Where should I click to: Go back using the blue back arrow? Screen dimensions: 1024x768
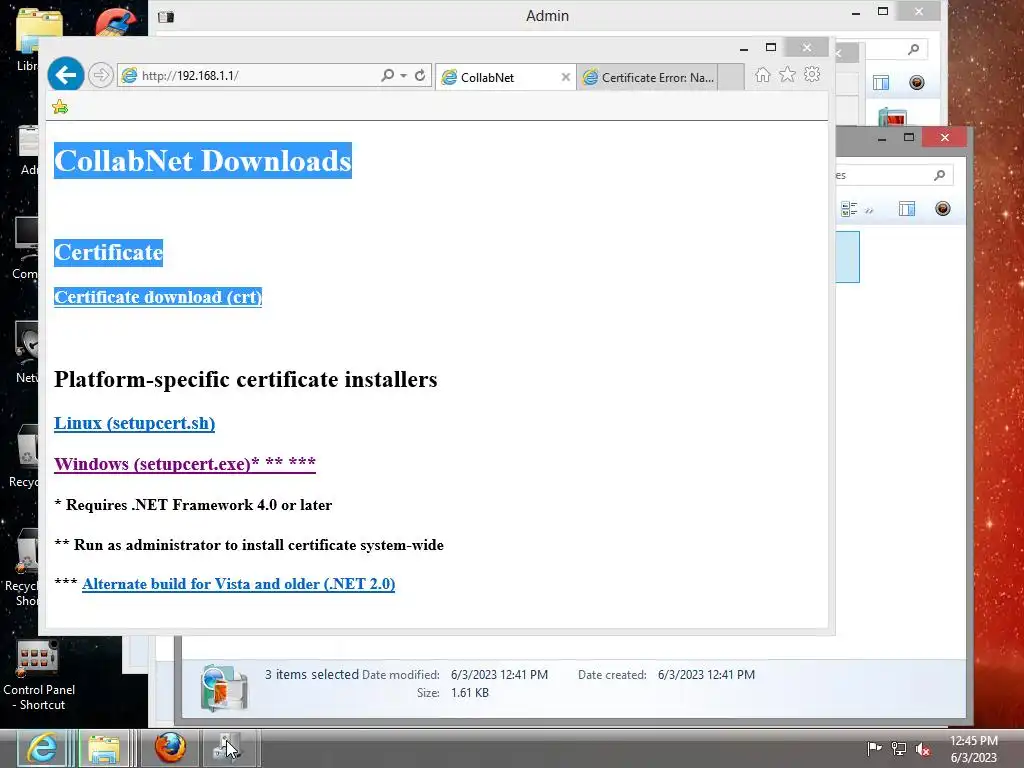pyautogui.click(x=65, y=75)
